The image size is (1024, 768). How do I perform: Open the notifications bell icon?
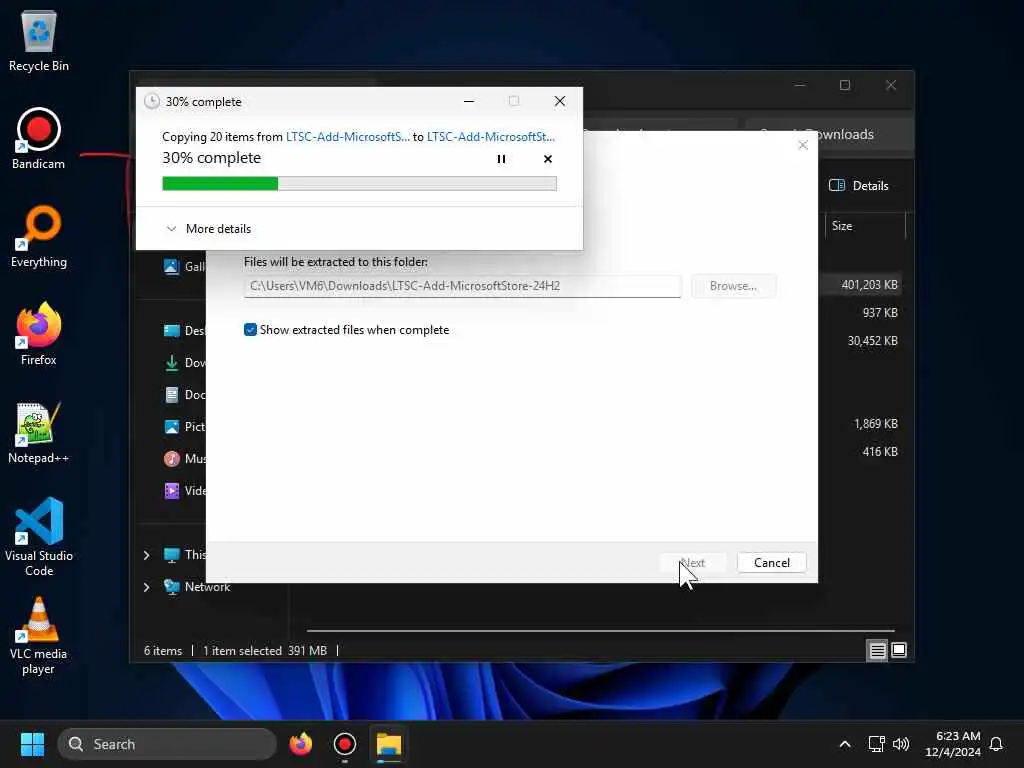point(997,744)
